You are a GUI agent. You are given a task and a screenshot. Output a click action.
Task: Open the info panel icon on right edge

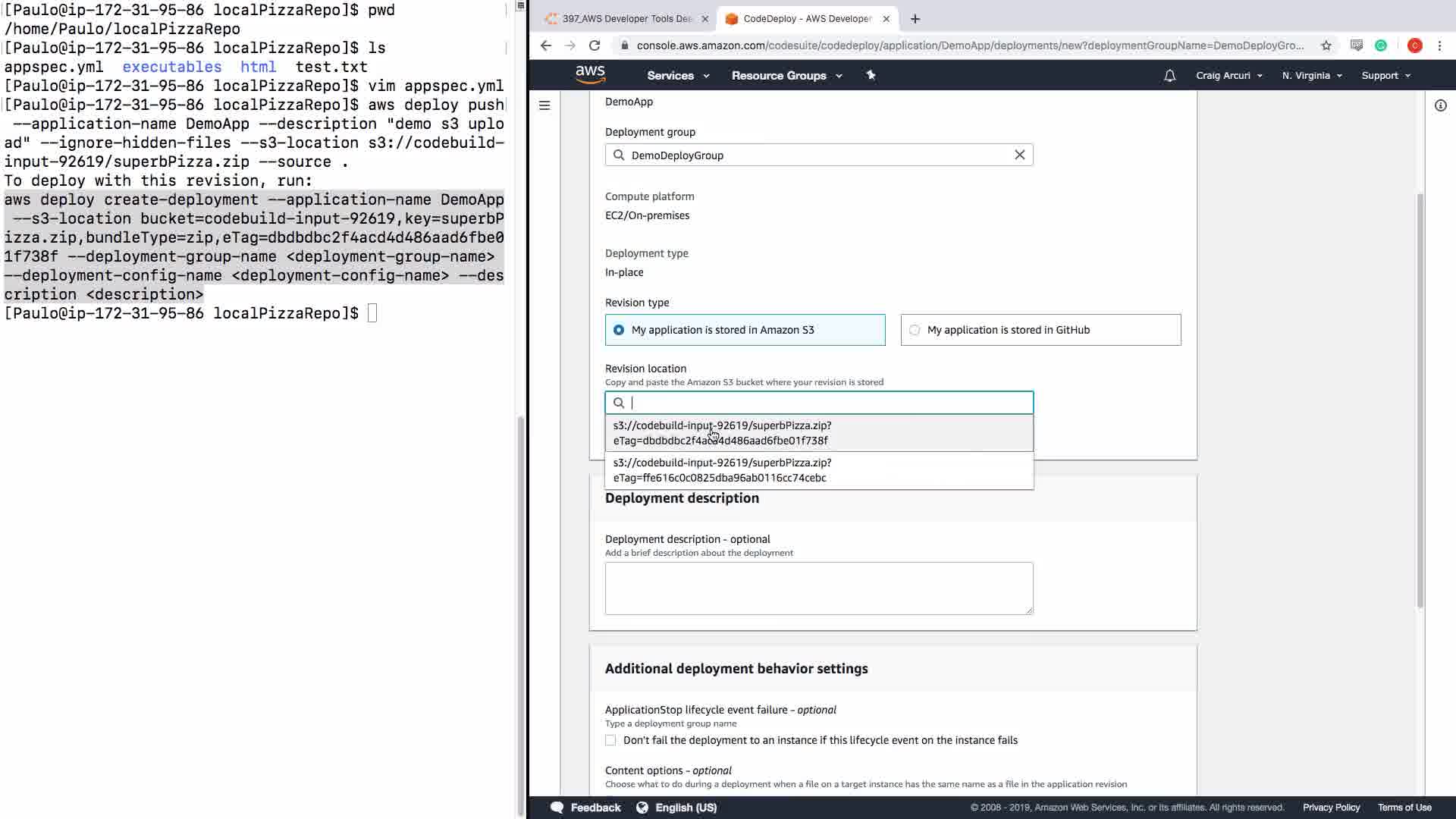[1440, 105]
